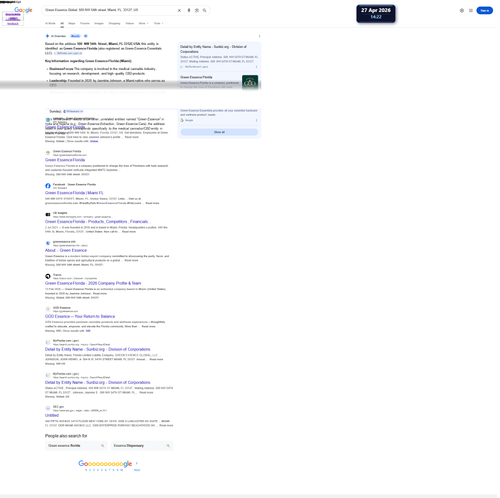The width and height of the screenshot is (500, 498).
Task: Go to results page 10
Action: tap(121, 470)
